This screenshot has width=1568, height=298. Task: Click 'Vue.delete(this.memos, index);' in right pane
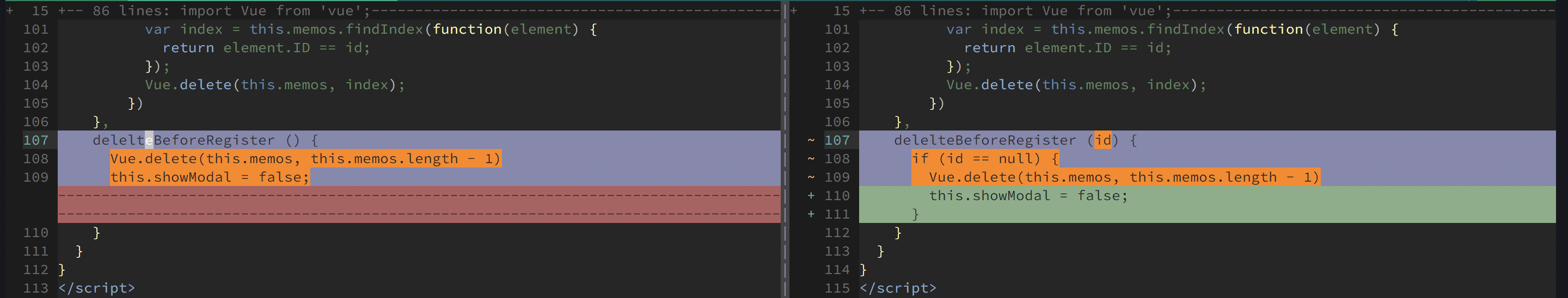1076,84
